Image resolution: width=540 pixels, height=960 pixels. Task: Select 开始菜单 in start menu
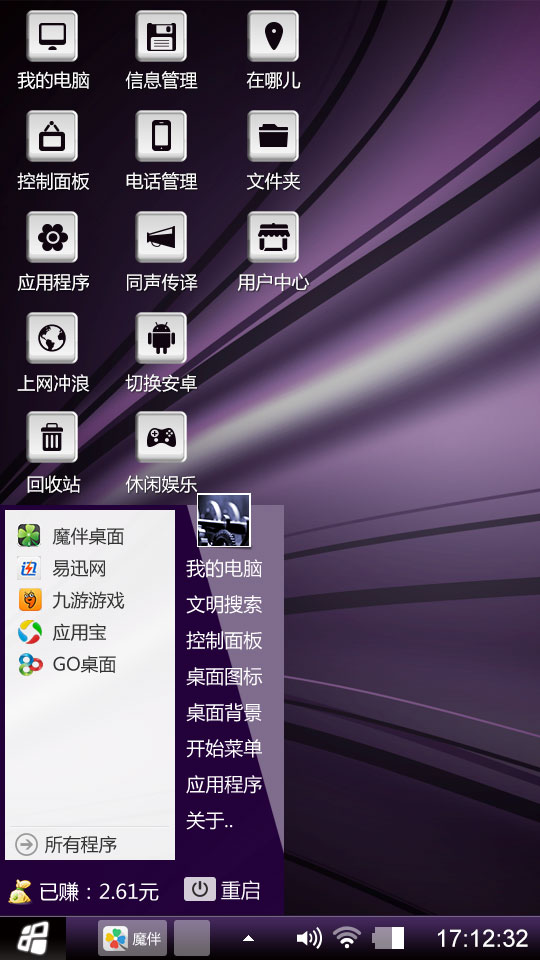224,749
